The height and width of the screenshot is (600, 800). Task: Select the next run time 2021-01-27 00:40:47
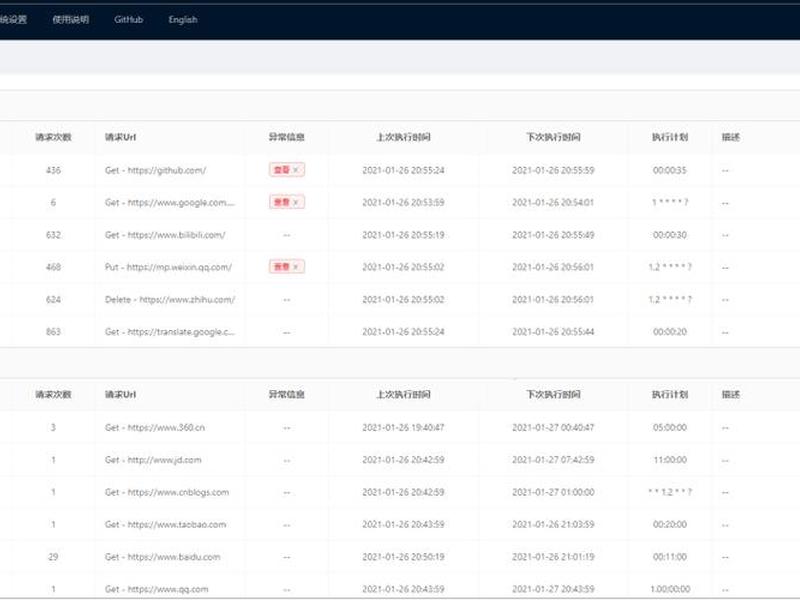pos(553,428)
